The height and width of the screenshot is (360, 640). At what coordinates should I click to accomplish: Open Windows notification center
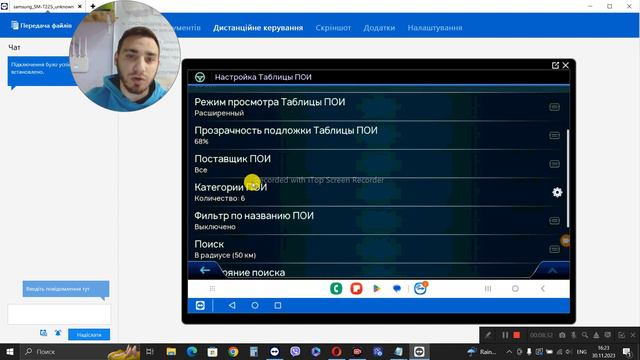pyautogui.click(x=627, y=351)
